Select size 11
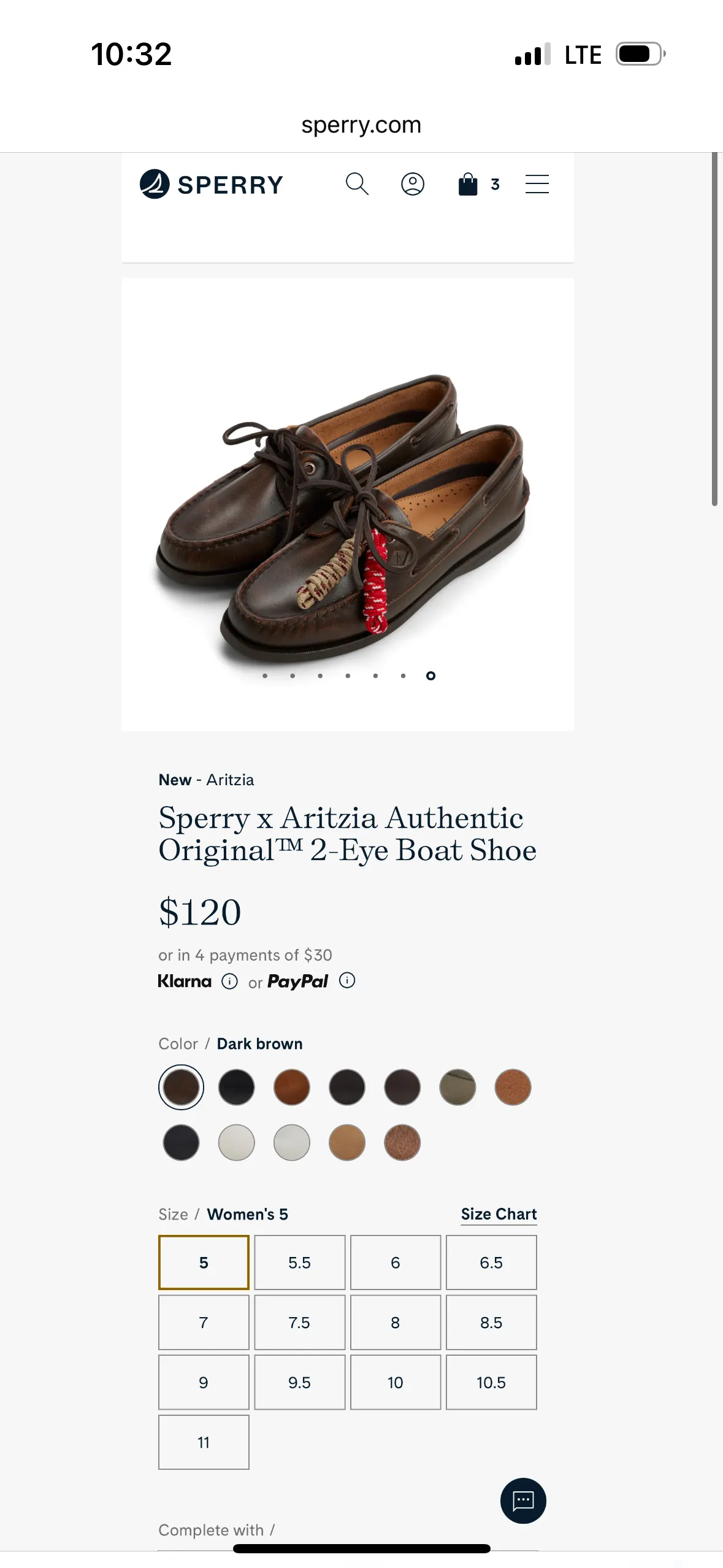Viewport: 723px width, 1568px height. coord(204,1442)
